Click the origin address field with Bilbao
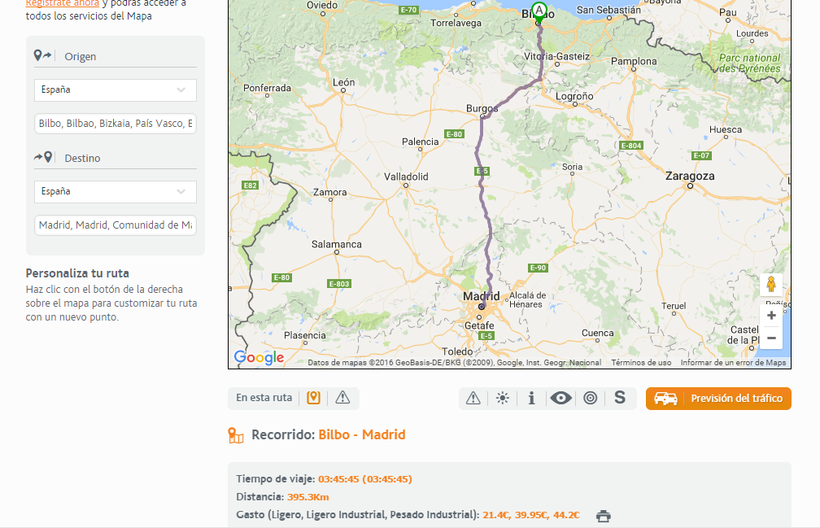Screen dimensions: 820x528 point(115,124)
